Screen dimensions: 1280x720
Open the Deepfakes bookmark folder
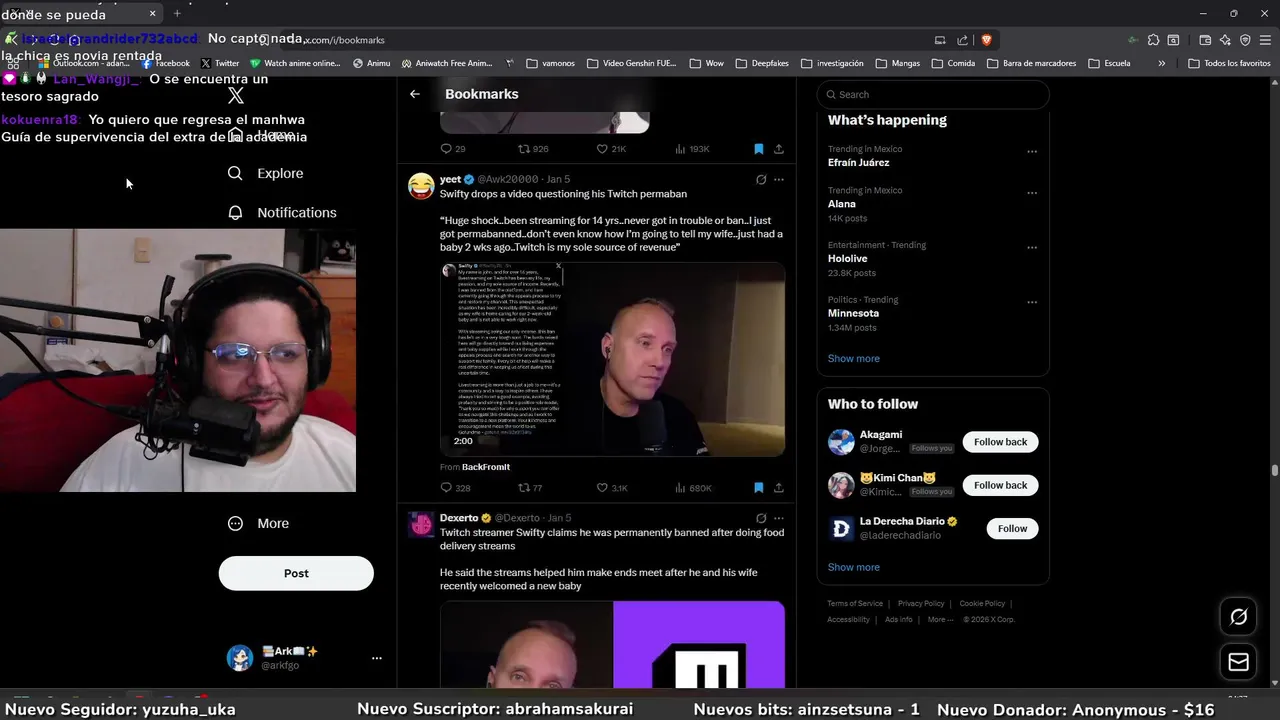point(761,63)
